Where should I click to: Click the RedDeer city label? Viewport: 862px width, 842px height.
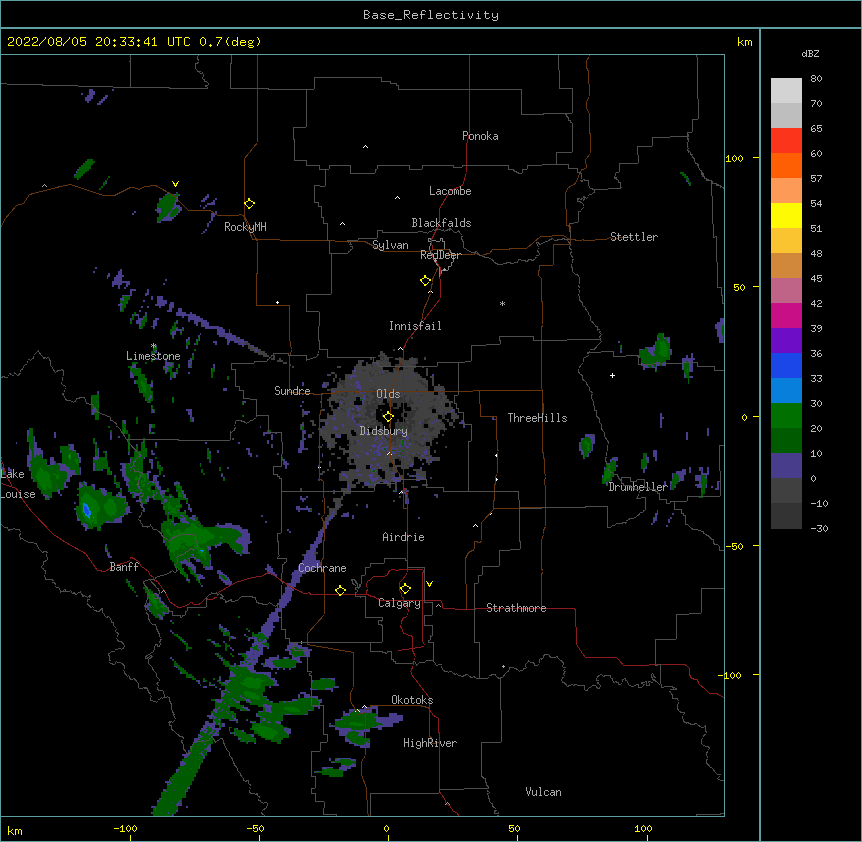pos(440,255)
